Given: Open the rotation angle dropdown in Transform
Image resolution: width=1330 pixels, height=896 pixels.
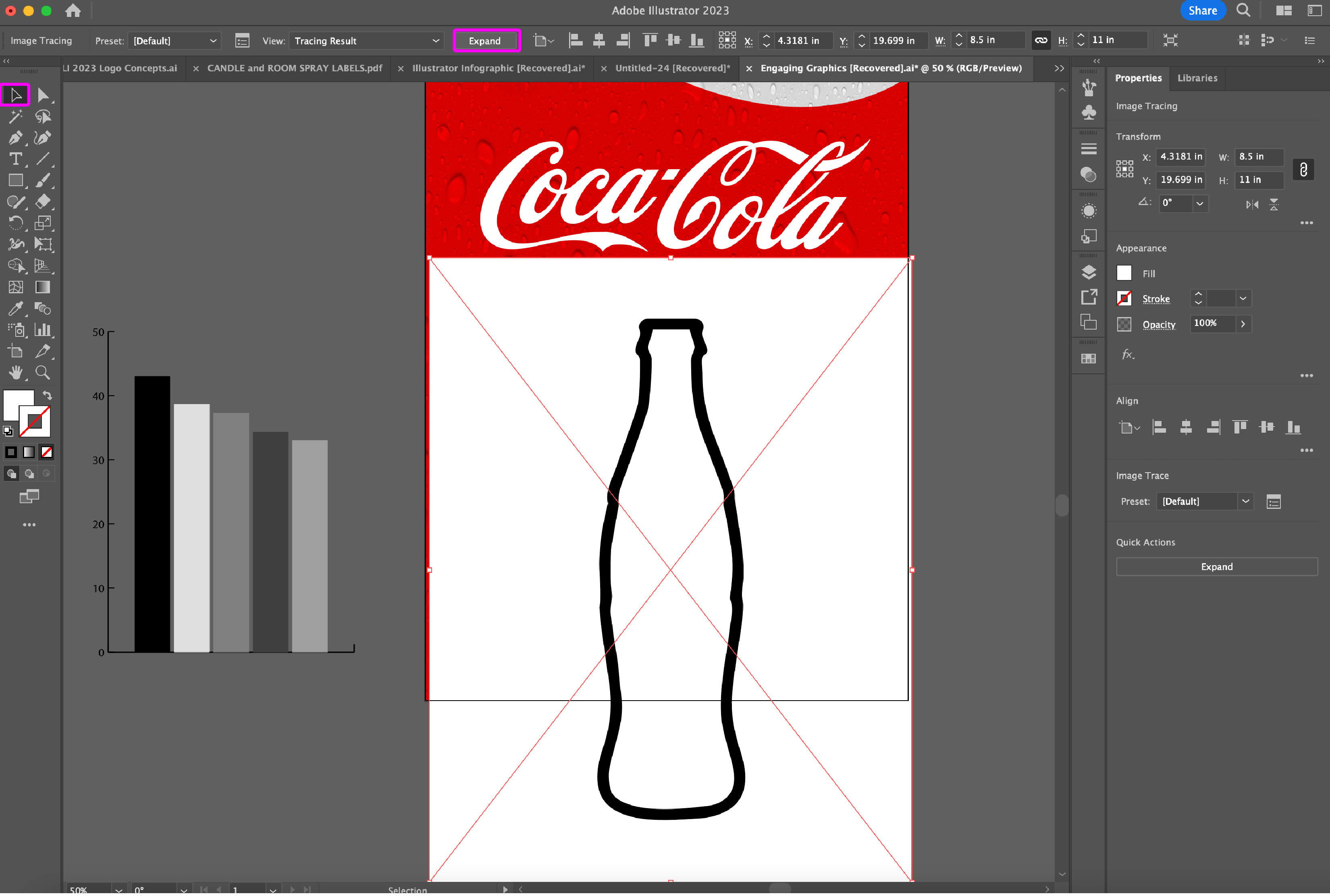Looking at the screenshot, I should (x=1200, y=203).
